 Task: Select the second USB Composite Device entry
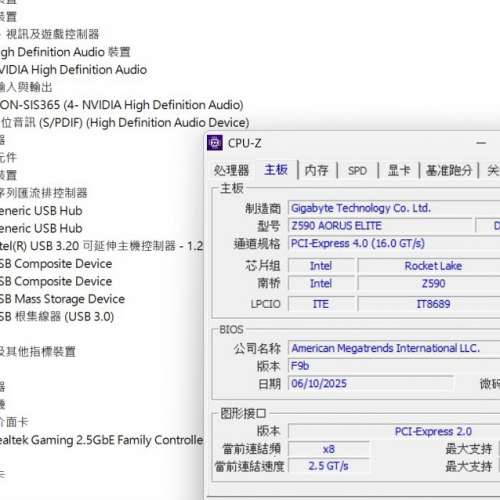(x=56, y=281)
